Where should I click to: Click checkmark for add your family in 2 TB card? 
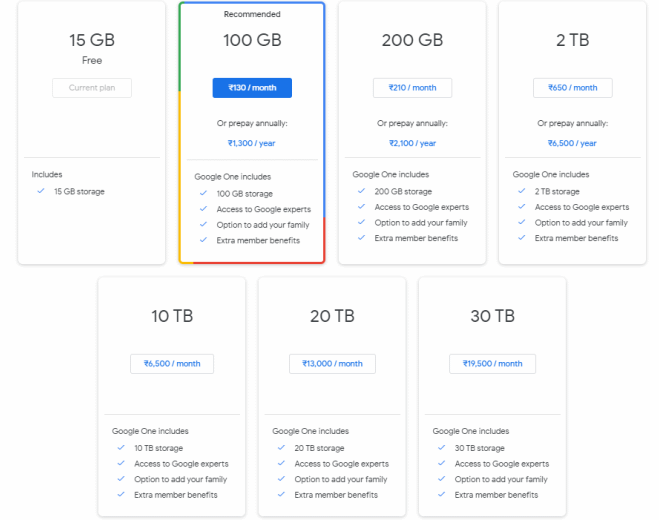[x=522, y=222]
